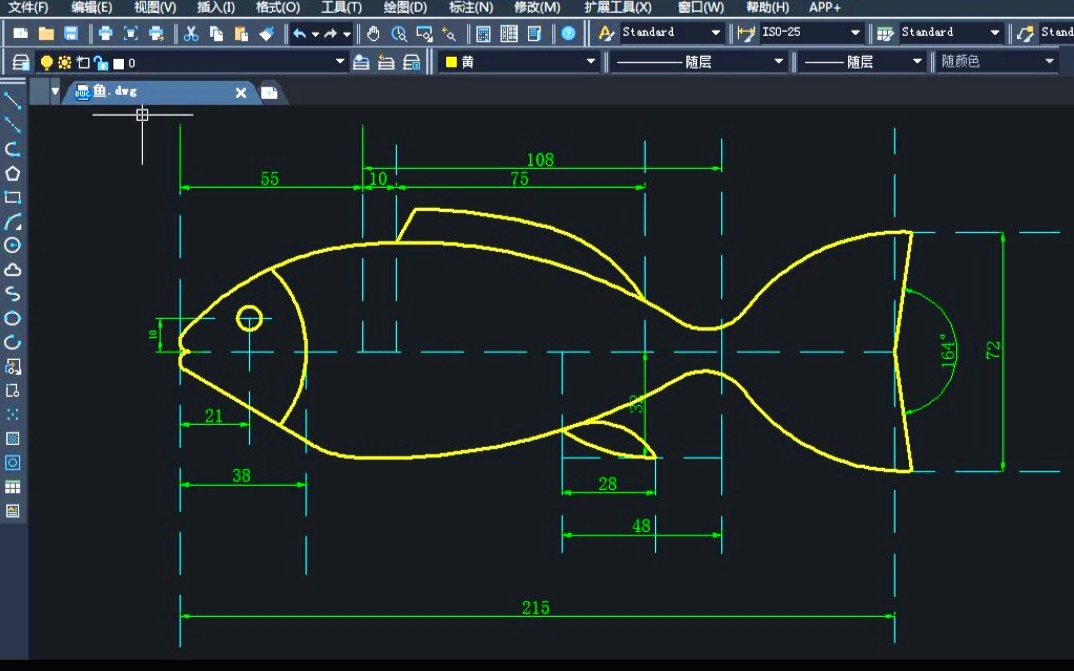This screenshot has height=671, width=1074.
Task: Open the Layer Properties Manager
Action: coord(21,63)
